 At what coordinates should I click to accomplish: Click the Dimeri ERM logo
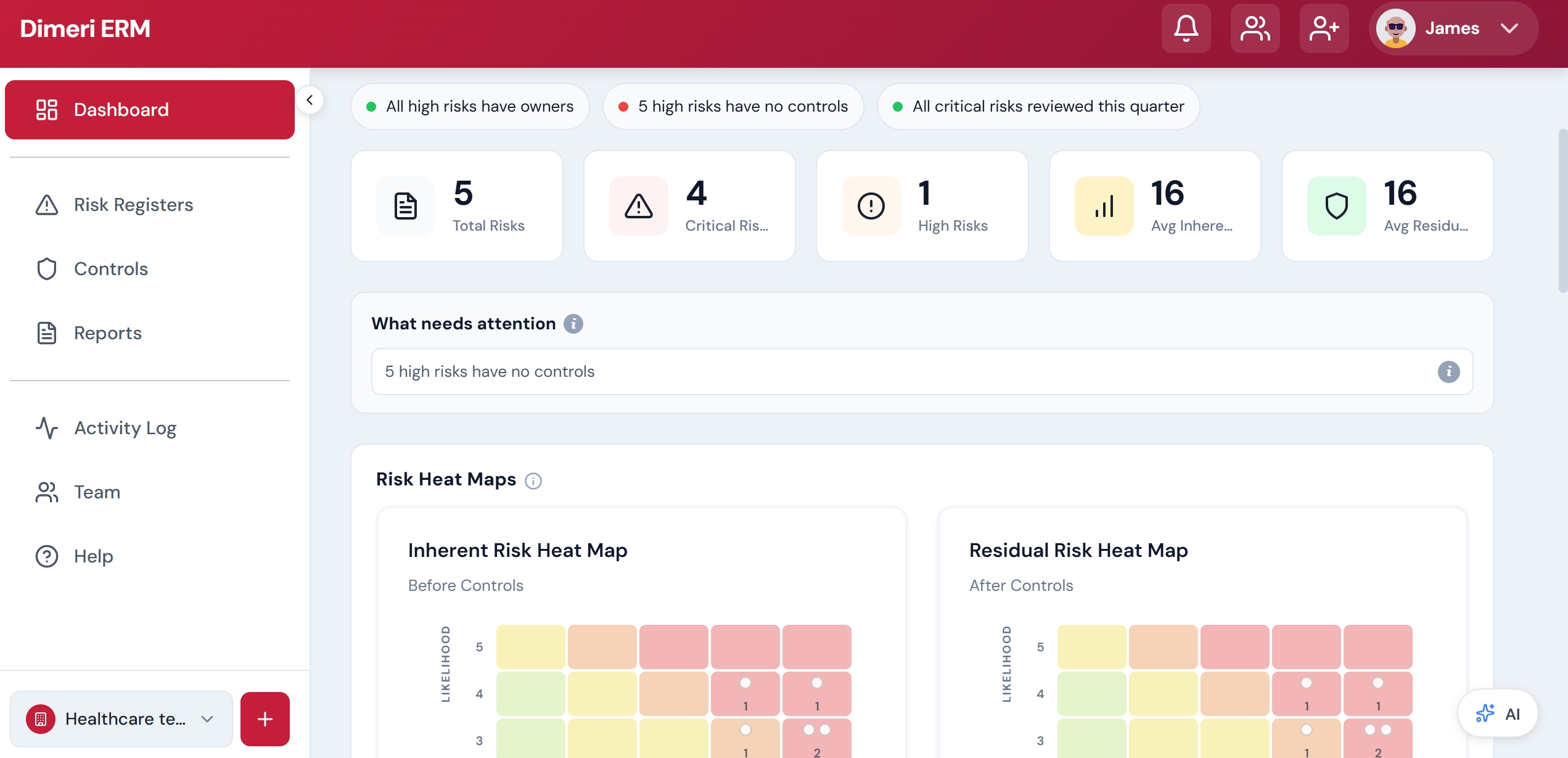[x=85, y=28]
